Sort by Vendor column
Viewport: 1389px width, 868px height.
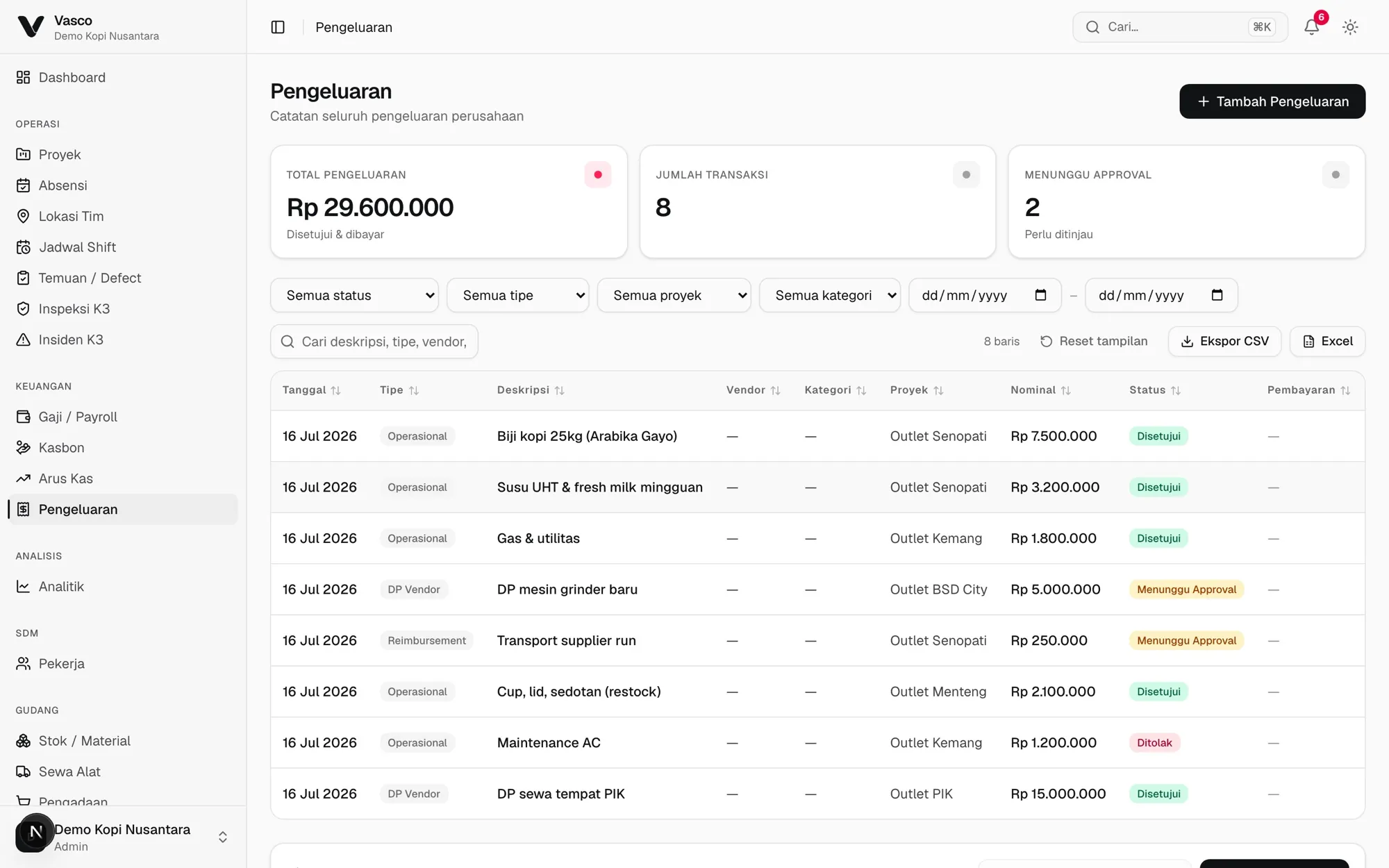[x=754, y=390]
